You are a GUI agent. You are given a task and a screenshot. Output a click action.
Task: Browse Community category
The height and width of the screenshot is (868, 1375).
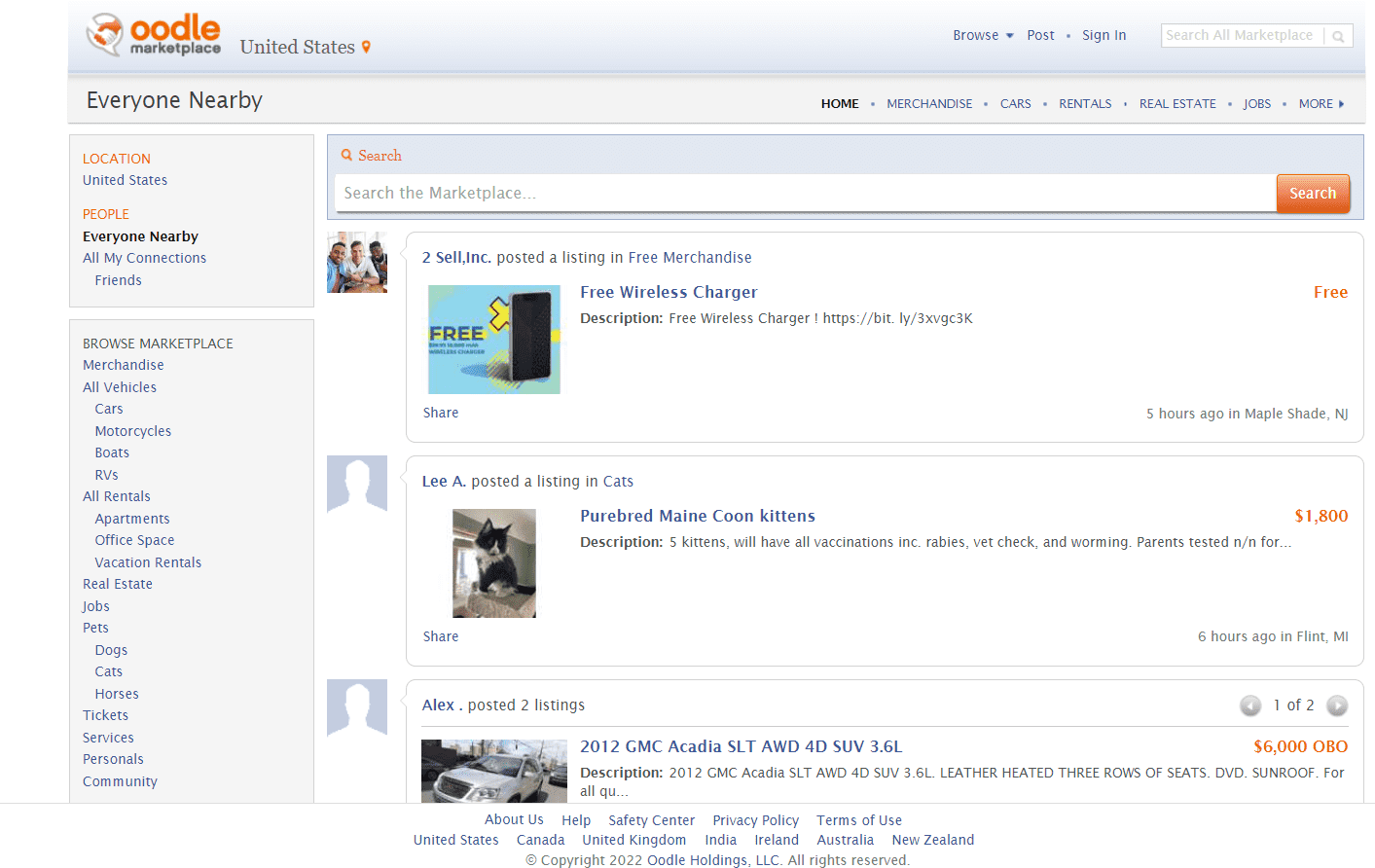(120, 781)
